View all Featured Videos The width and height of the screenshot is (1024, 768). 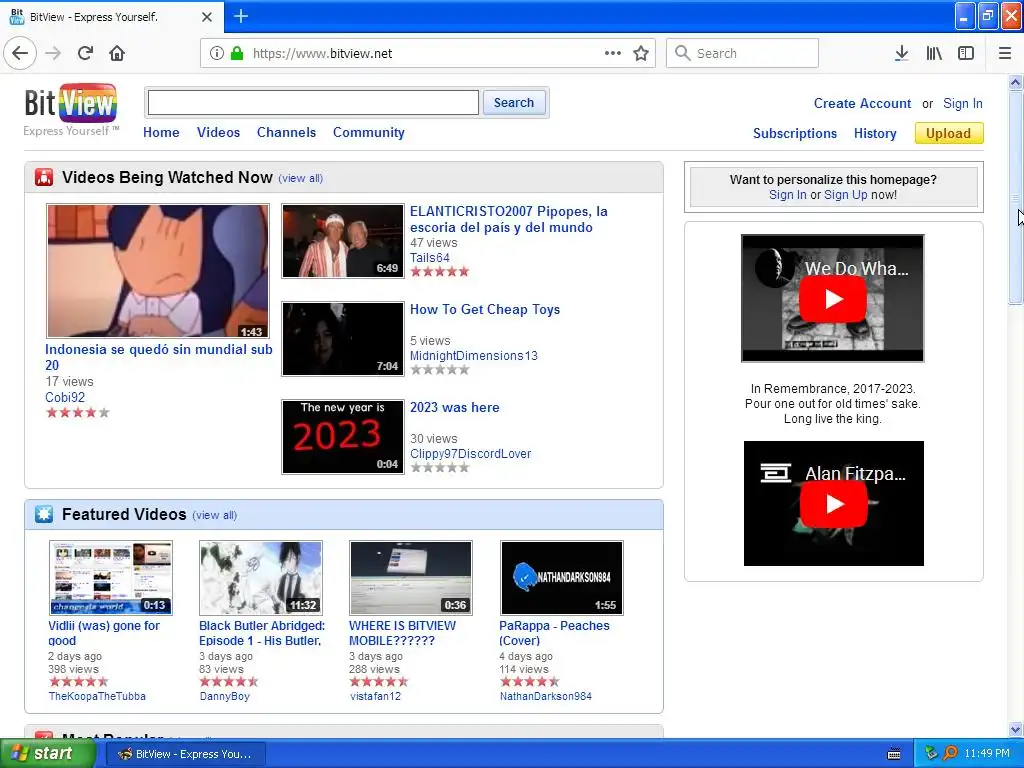click(x=214, y=515)
